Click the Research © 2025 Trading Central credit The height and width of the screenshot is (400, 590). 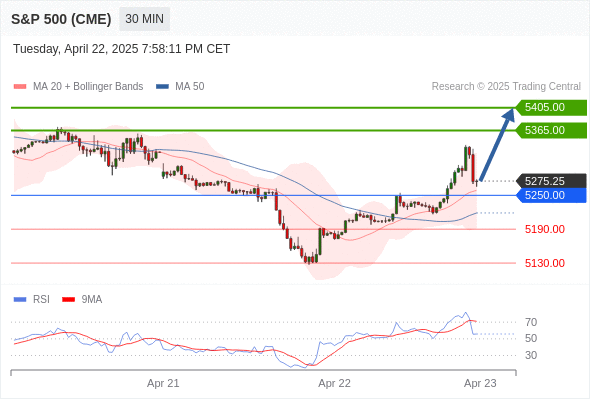(x=506, y=87)
